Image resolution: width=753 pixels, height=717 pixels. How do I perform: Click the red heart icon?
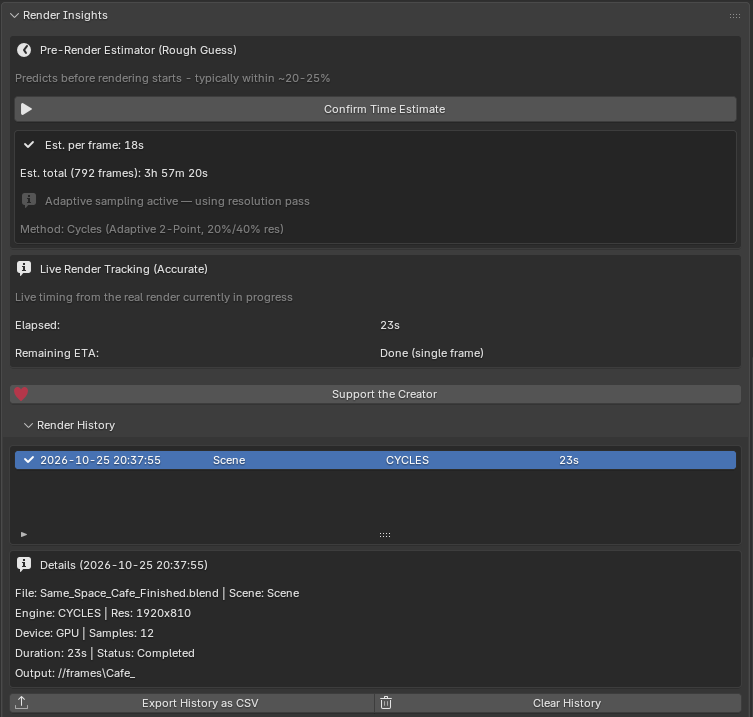point(21,394)
